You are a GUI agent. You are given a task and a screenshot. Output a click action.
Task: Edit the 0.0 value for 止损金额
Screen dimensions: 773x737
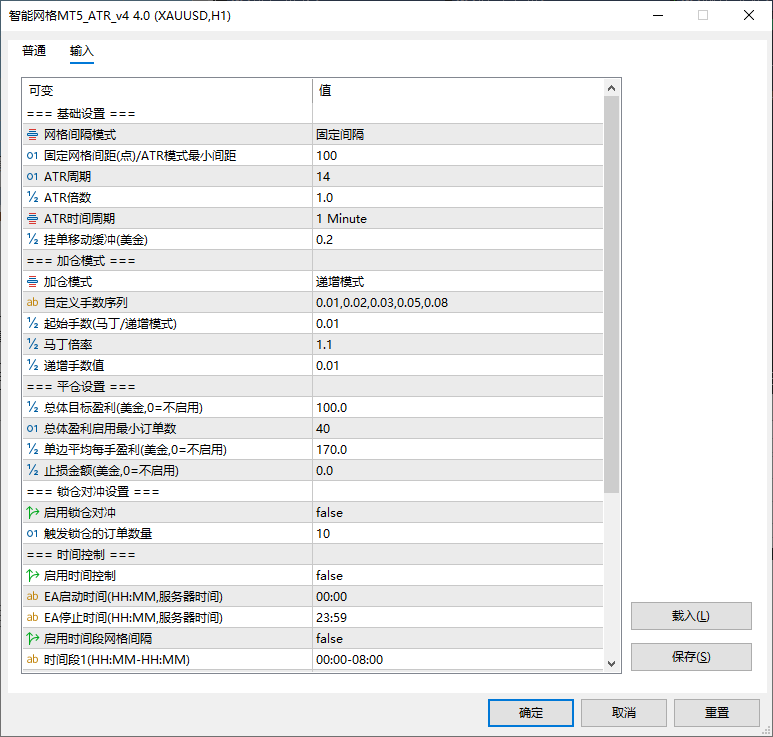(458, 470)
